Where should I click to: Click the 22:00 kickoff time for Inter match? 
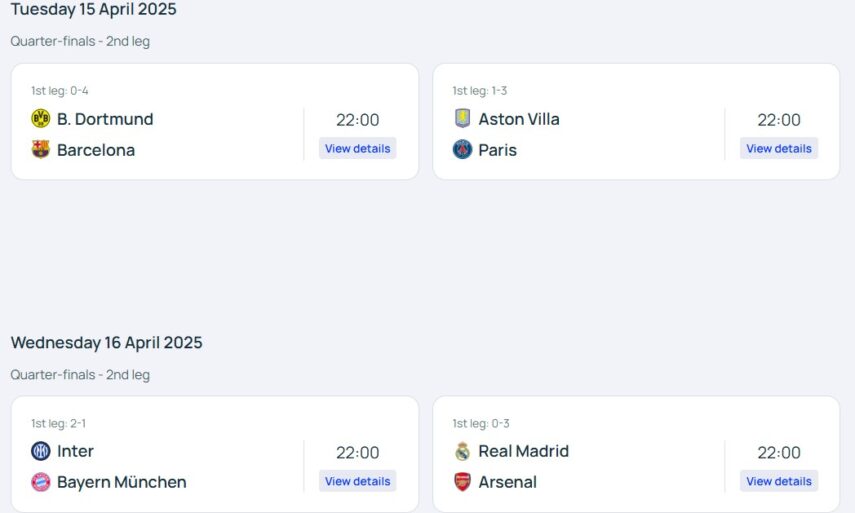click(x=358, y=452)
